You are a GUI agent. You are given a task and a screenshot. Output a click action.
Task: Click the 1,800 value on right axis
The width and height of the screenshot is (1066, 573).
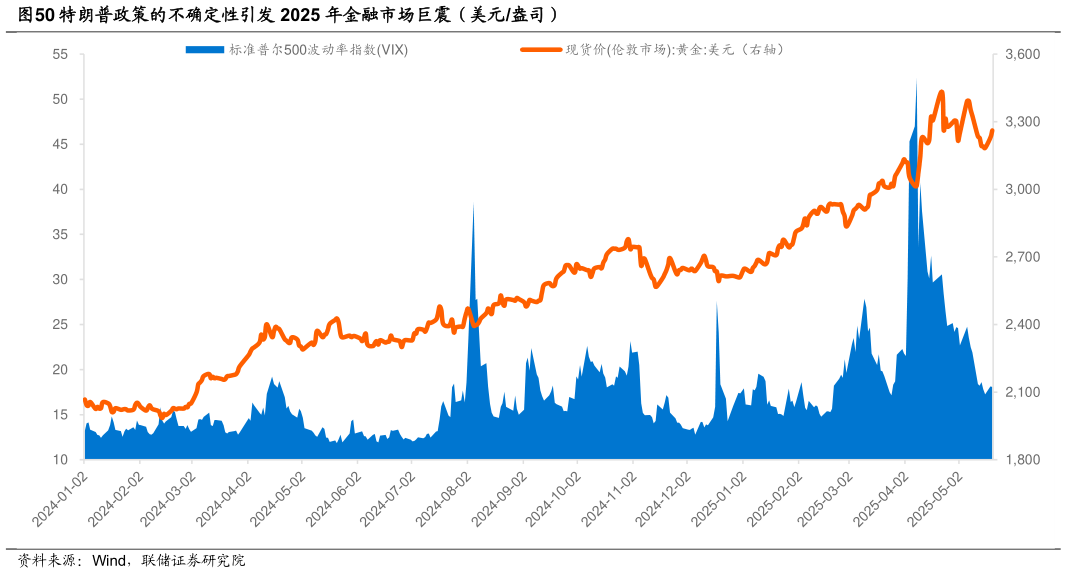1022,460
